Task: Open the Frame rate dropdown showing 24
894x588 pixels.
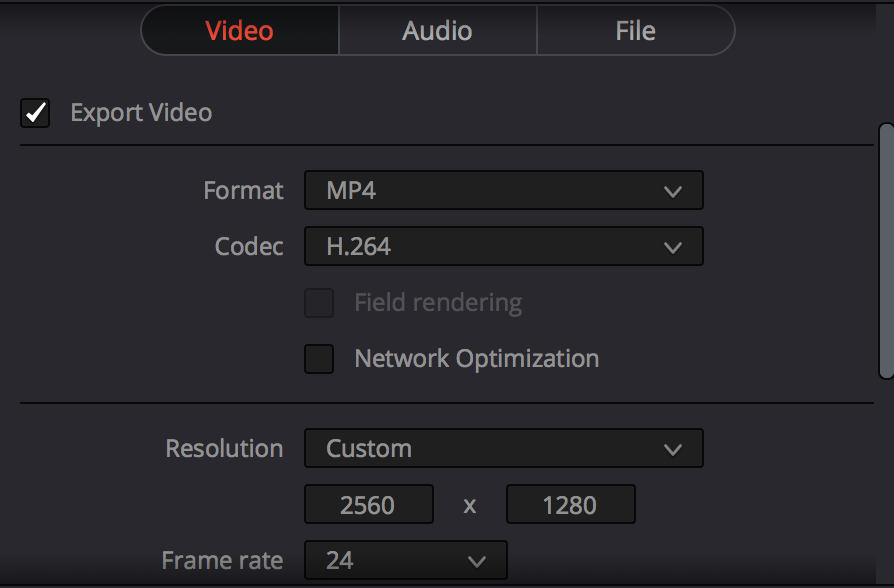Action: click(x=405, y=560)
